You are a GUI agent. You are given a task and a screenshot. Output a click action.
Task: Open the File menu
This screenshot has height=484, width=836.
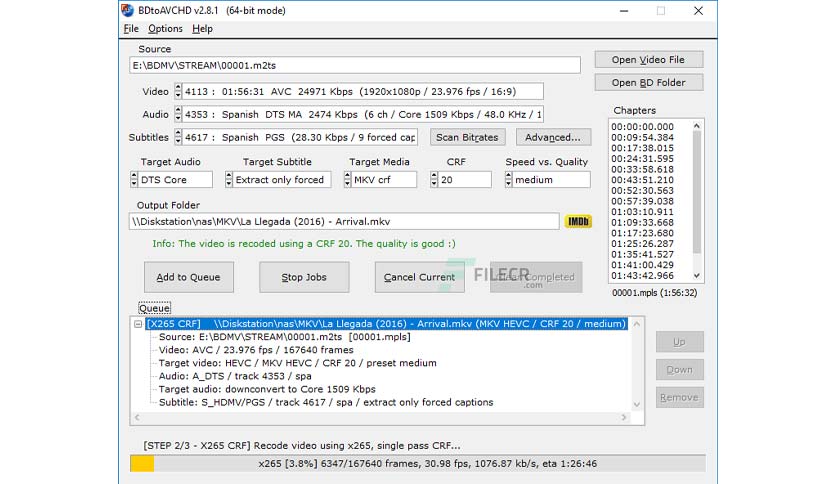click(131, 29)
